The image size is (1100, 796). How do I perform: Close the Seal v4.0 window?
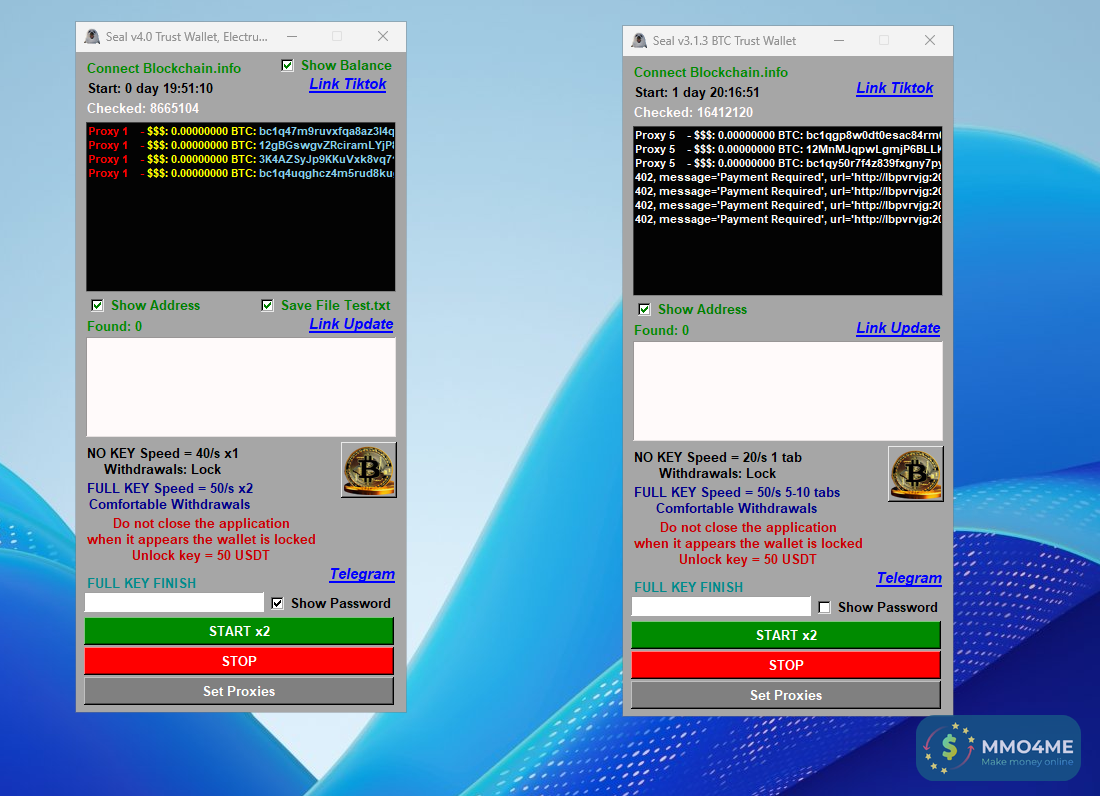[x=383, y=36]
